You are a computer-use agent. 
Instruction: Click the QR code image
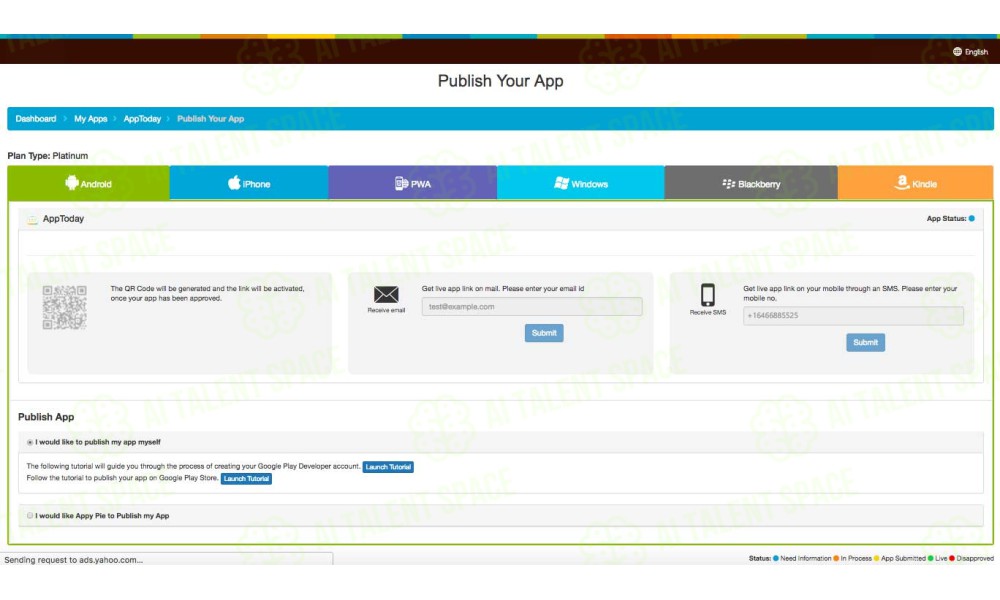(x=64, y=307)
